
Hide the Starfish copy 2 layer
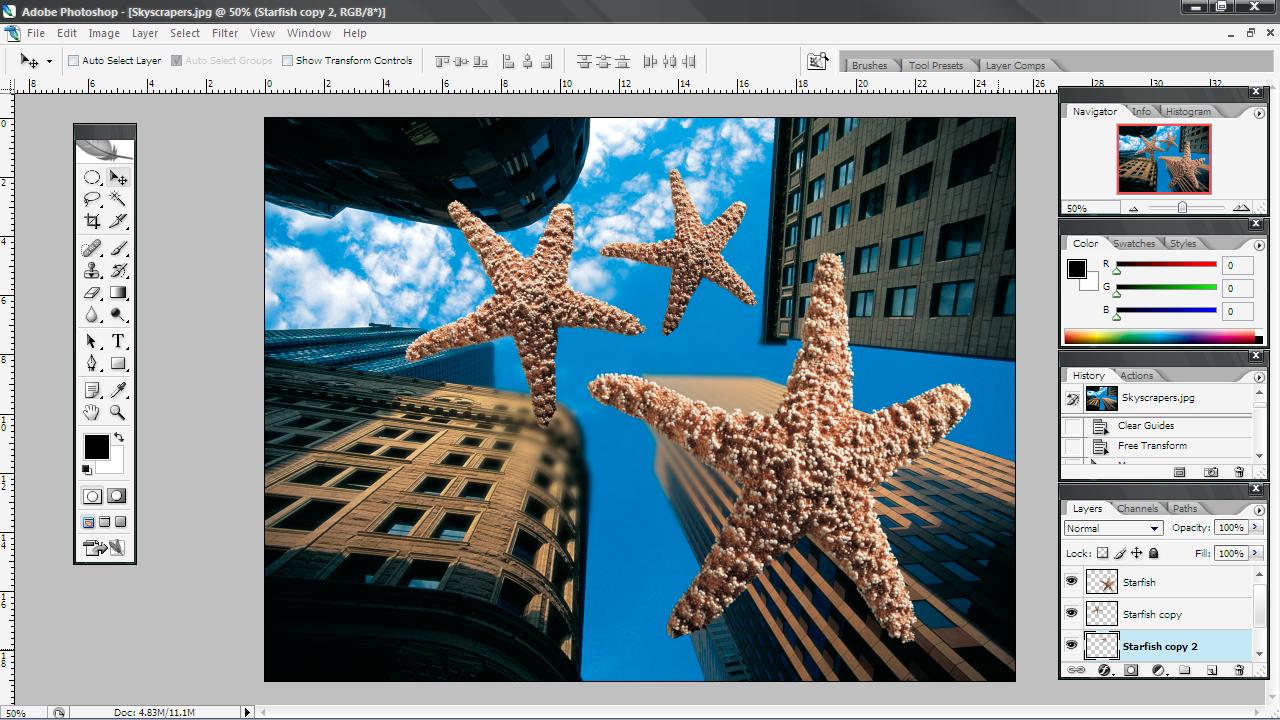pyautogui.click(x=1072, y=645)
